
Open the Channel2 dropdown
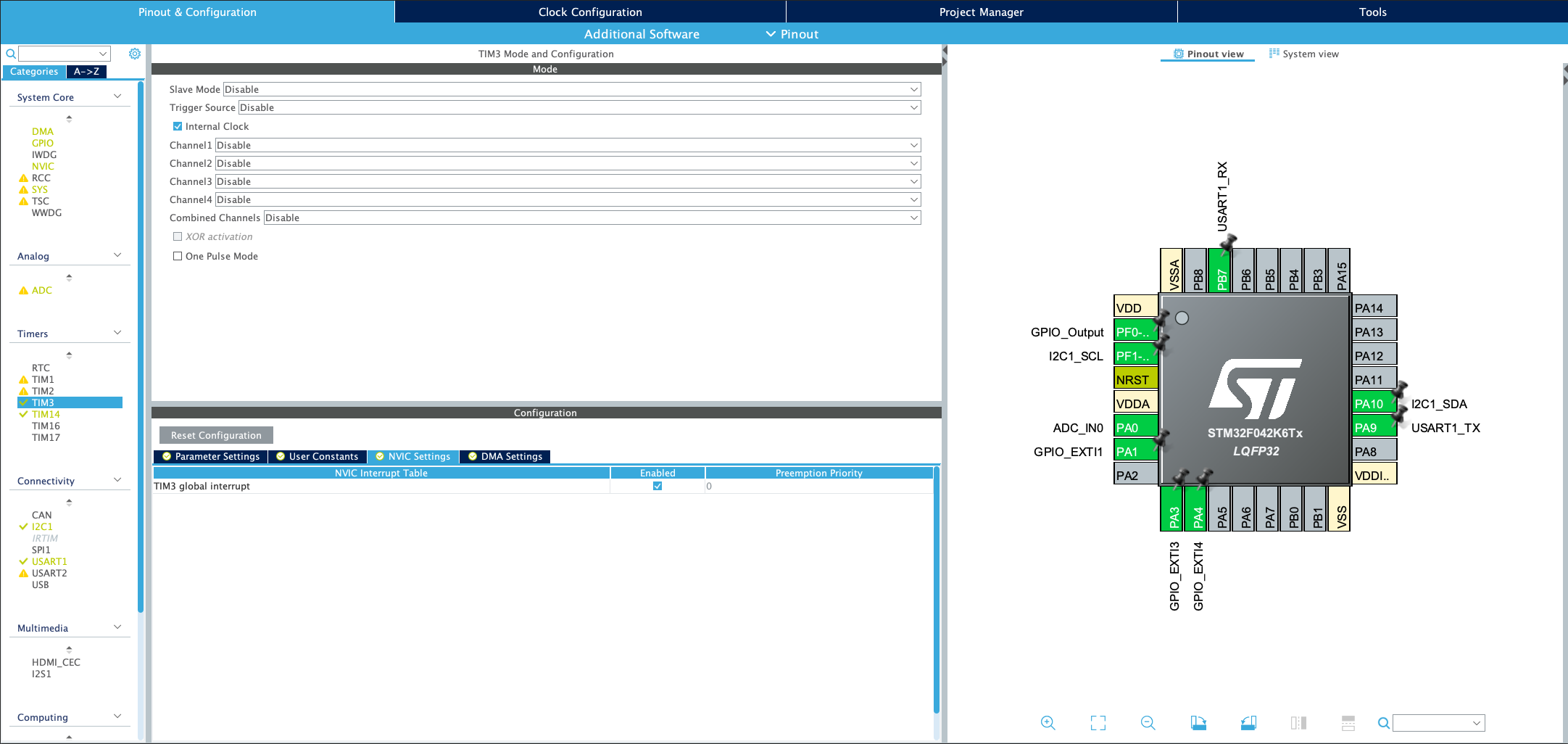click(568, 163)
